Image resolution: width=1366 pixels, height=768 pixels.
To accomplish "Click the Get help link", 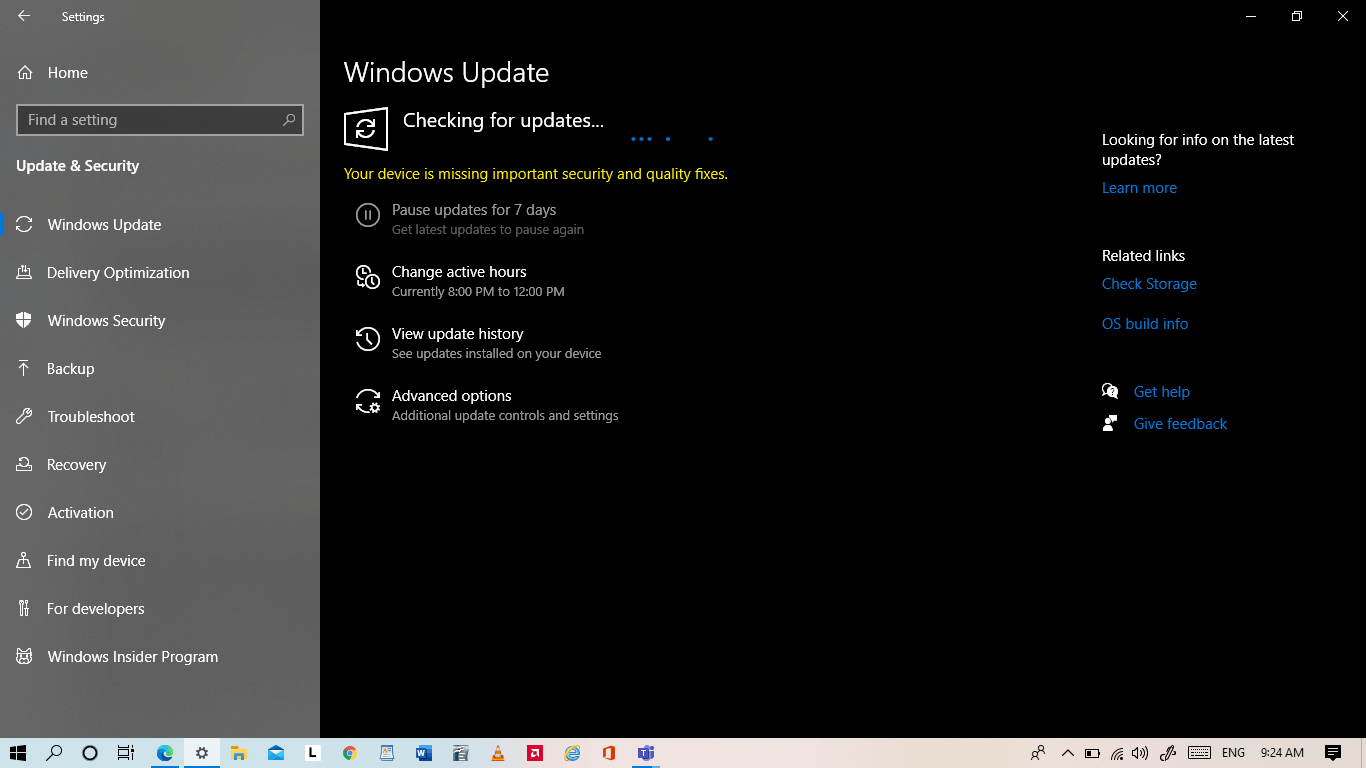I will (x=1162, y=392).
